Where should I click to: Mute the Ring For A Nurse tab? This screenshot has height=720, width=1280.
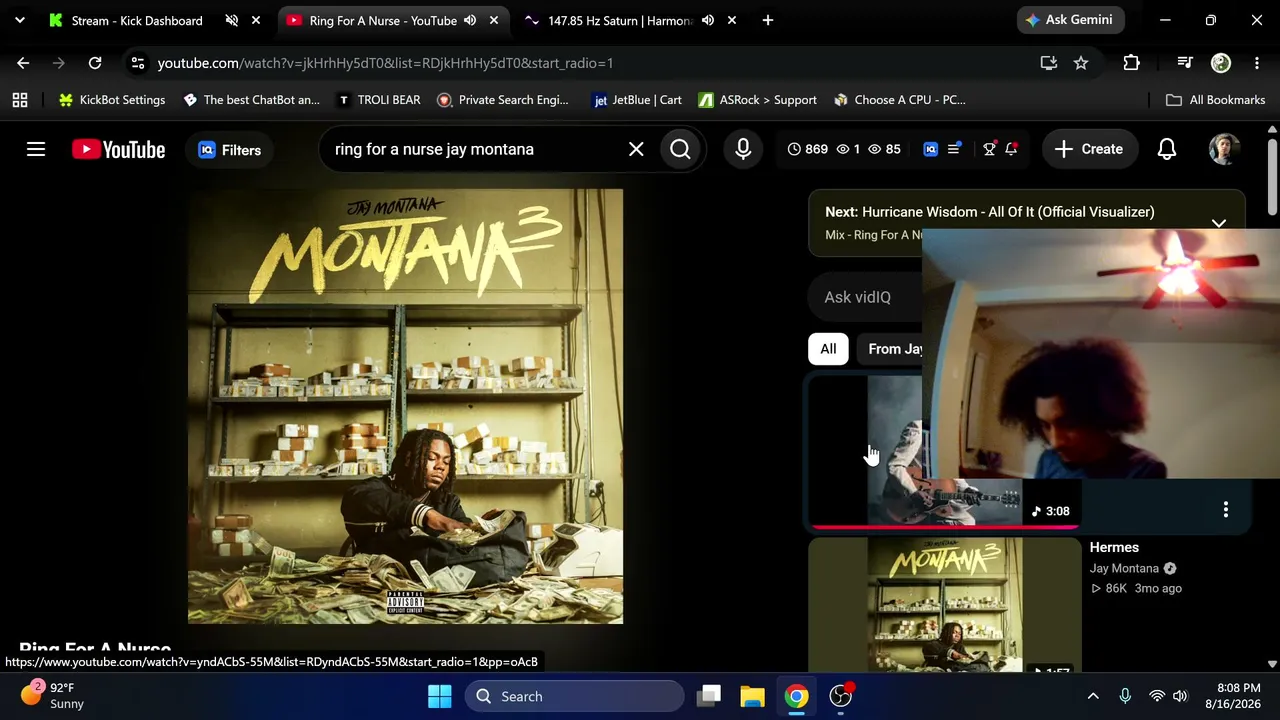470,20
